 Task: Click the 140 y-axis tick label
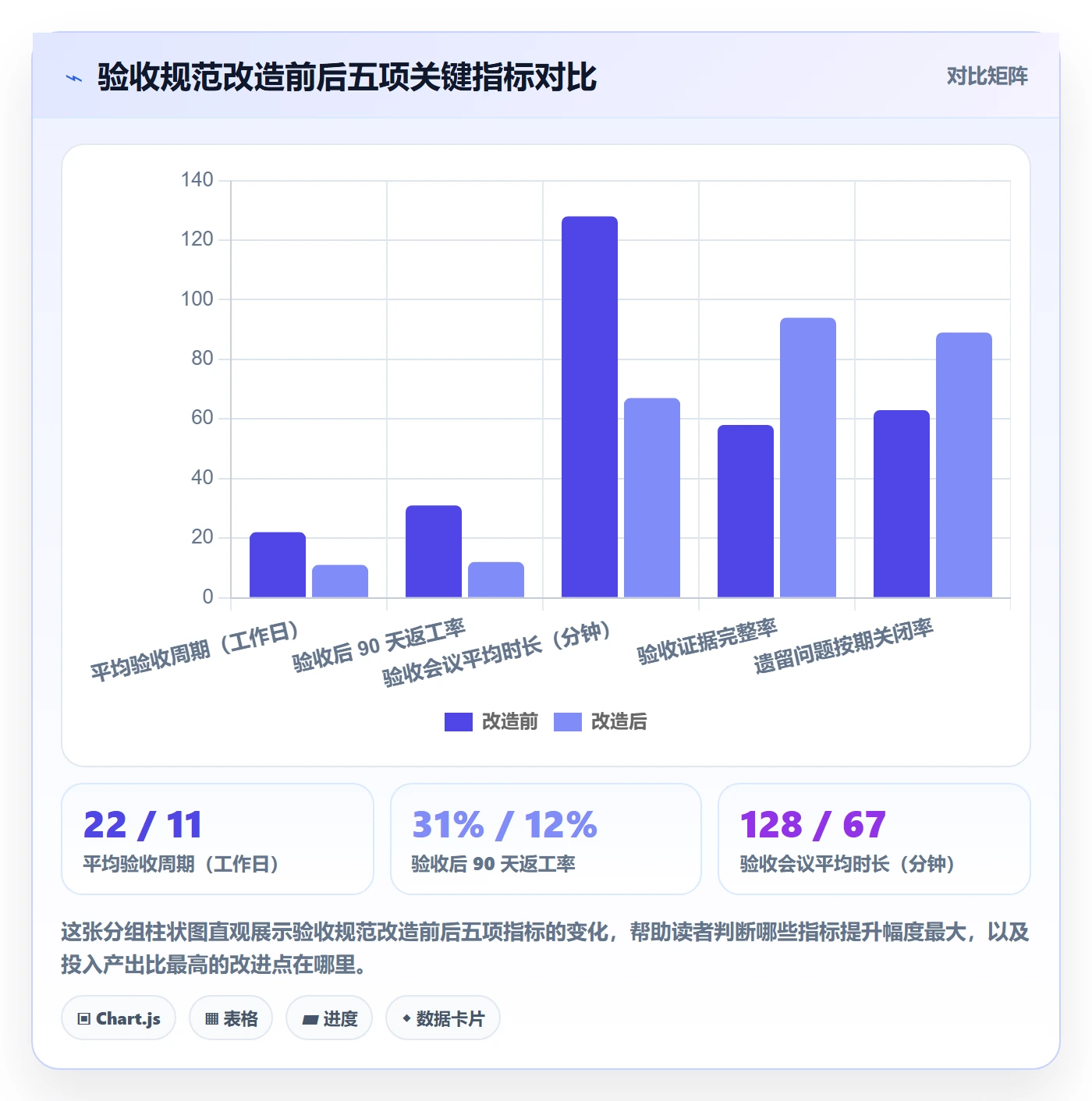pos(197,180)
